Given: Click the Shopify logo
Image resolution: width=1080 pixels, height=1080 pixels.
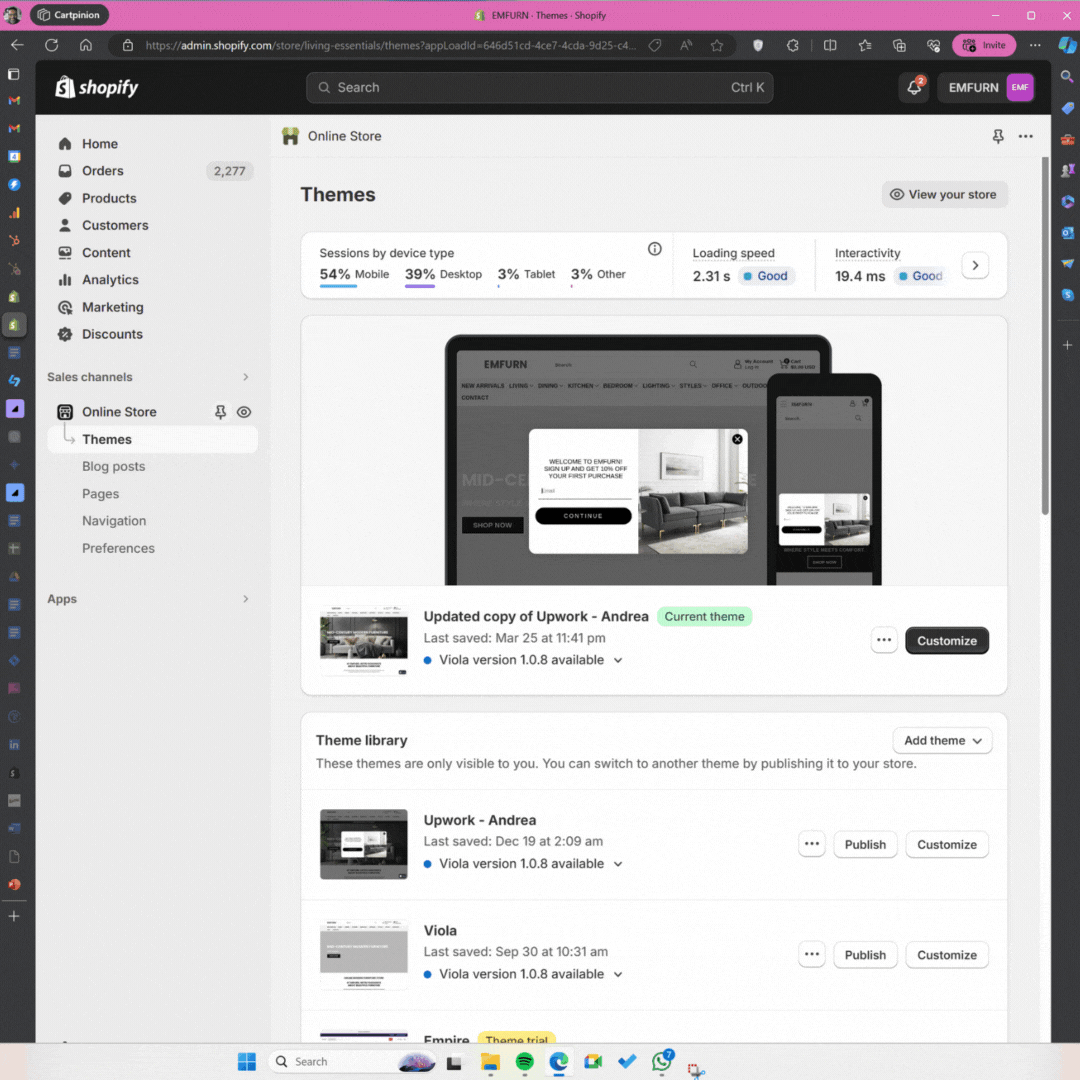Looking at the screenshot, I should click(x=96, y=87).
